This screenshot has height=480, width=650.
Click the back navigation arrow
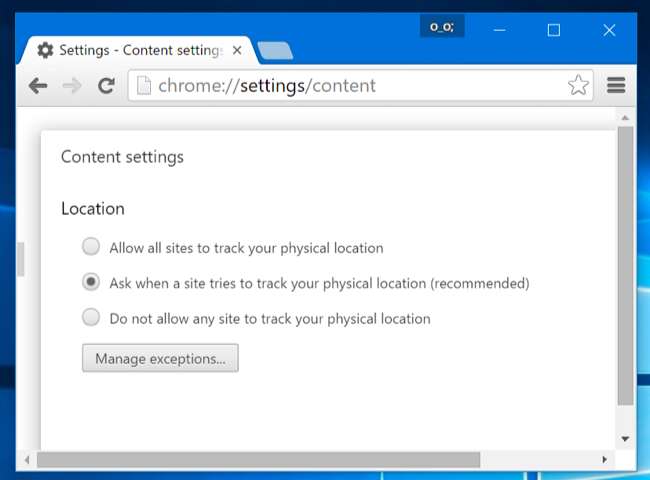tap(38, 86)
